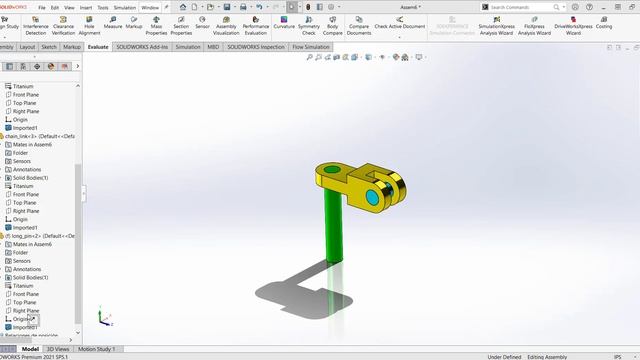The width and height of the screenshot is (640, 360).
Task: Show Curvature display
Action: pyautogui.click(x=284, y=23)
